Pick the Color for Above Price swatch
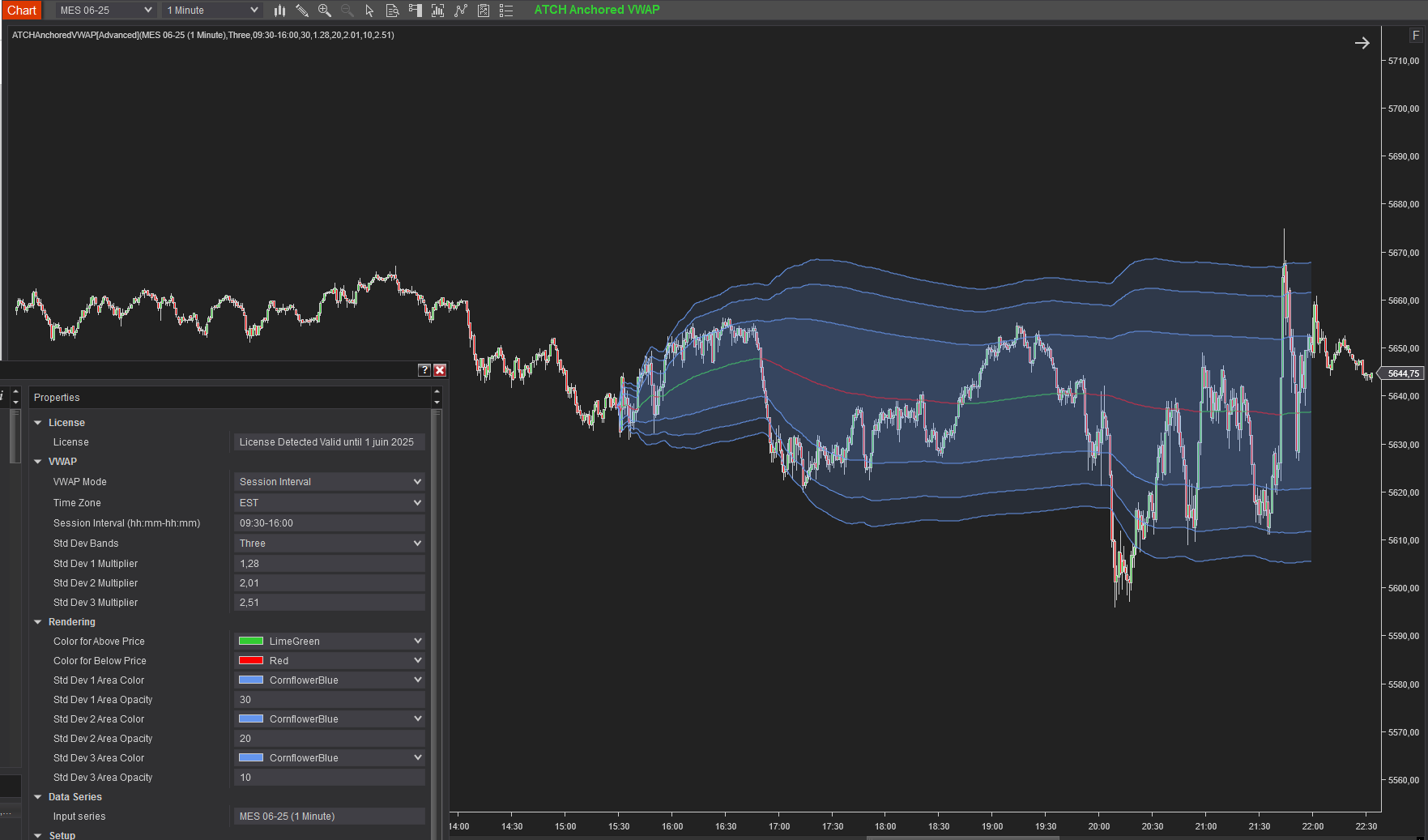This screenshot has height=840, width=1428. pos(251,642)
